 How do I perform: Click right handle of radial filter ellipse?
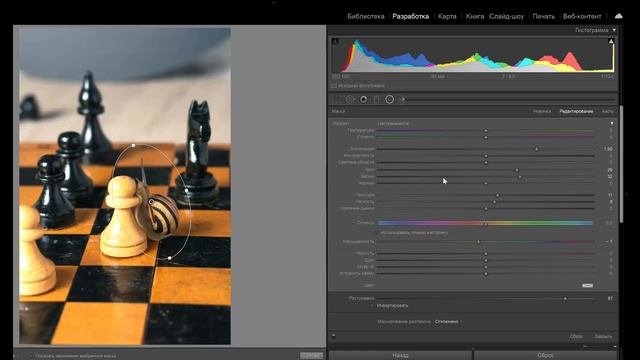click(187, 190)
